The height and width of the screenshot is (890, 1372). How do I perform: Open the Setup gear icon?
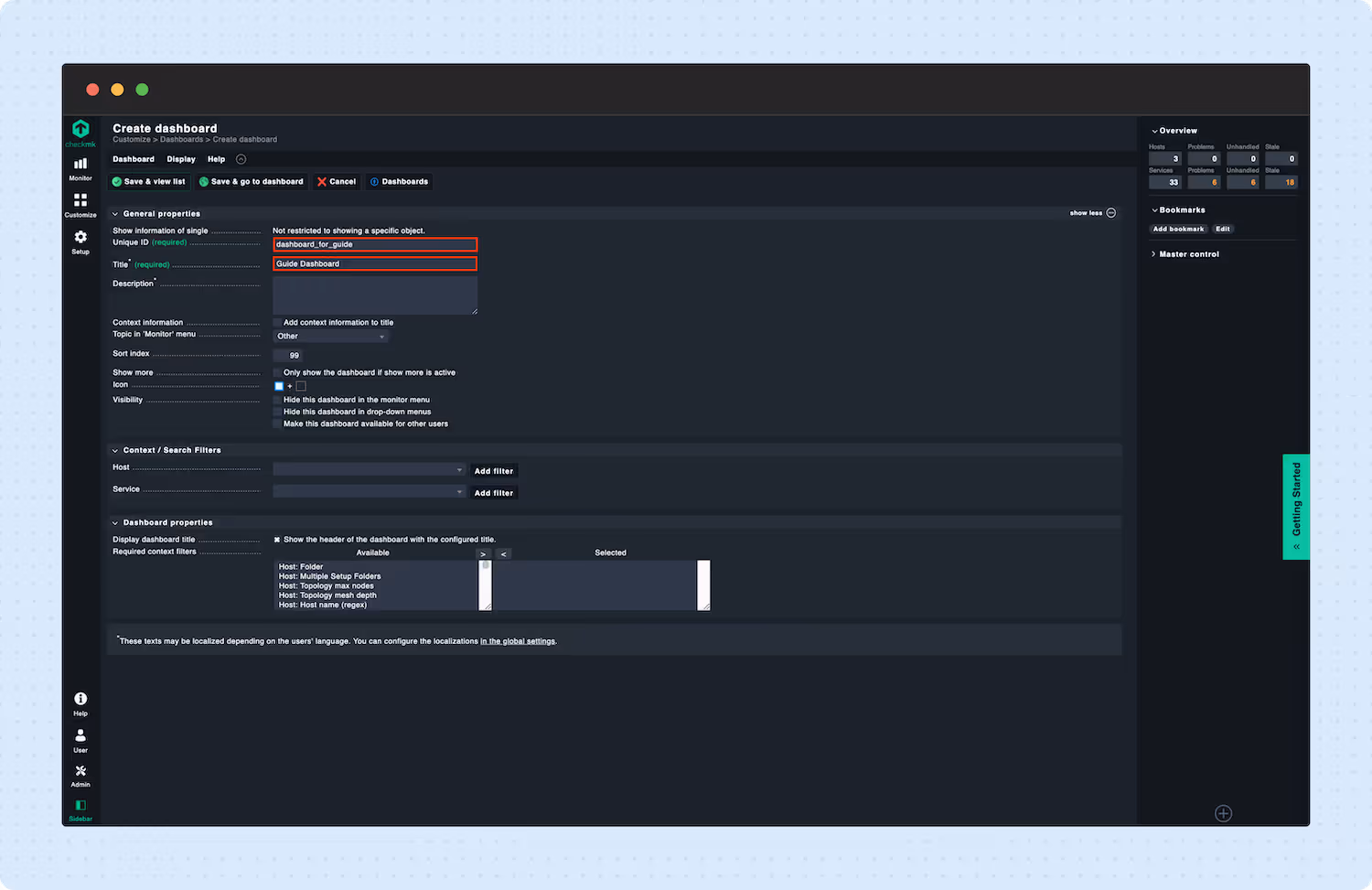pyautogui.click(x=80, y=240)
